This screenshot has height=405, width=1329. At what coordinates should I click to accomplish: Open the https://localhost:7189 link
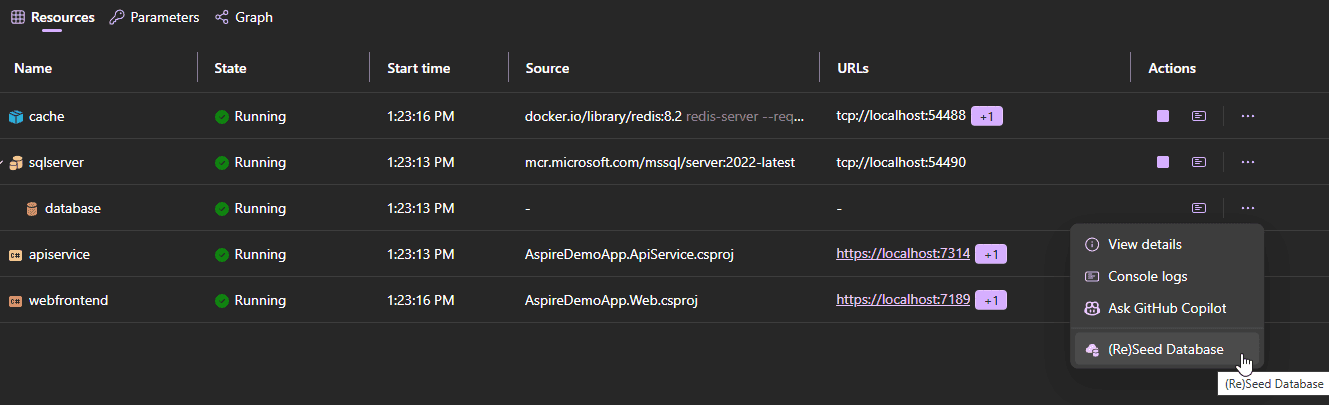(903, 300)
